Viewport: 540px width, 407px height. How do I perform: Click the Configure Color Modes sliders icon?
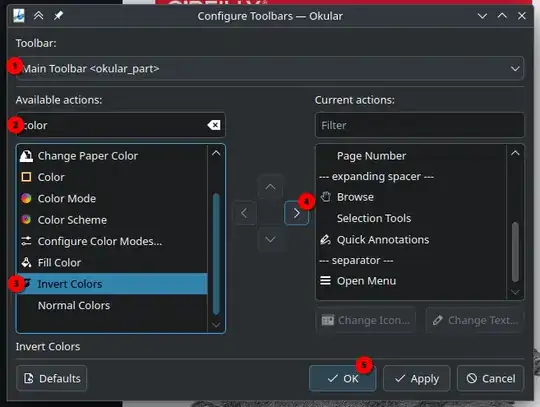pos(26,241)
